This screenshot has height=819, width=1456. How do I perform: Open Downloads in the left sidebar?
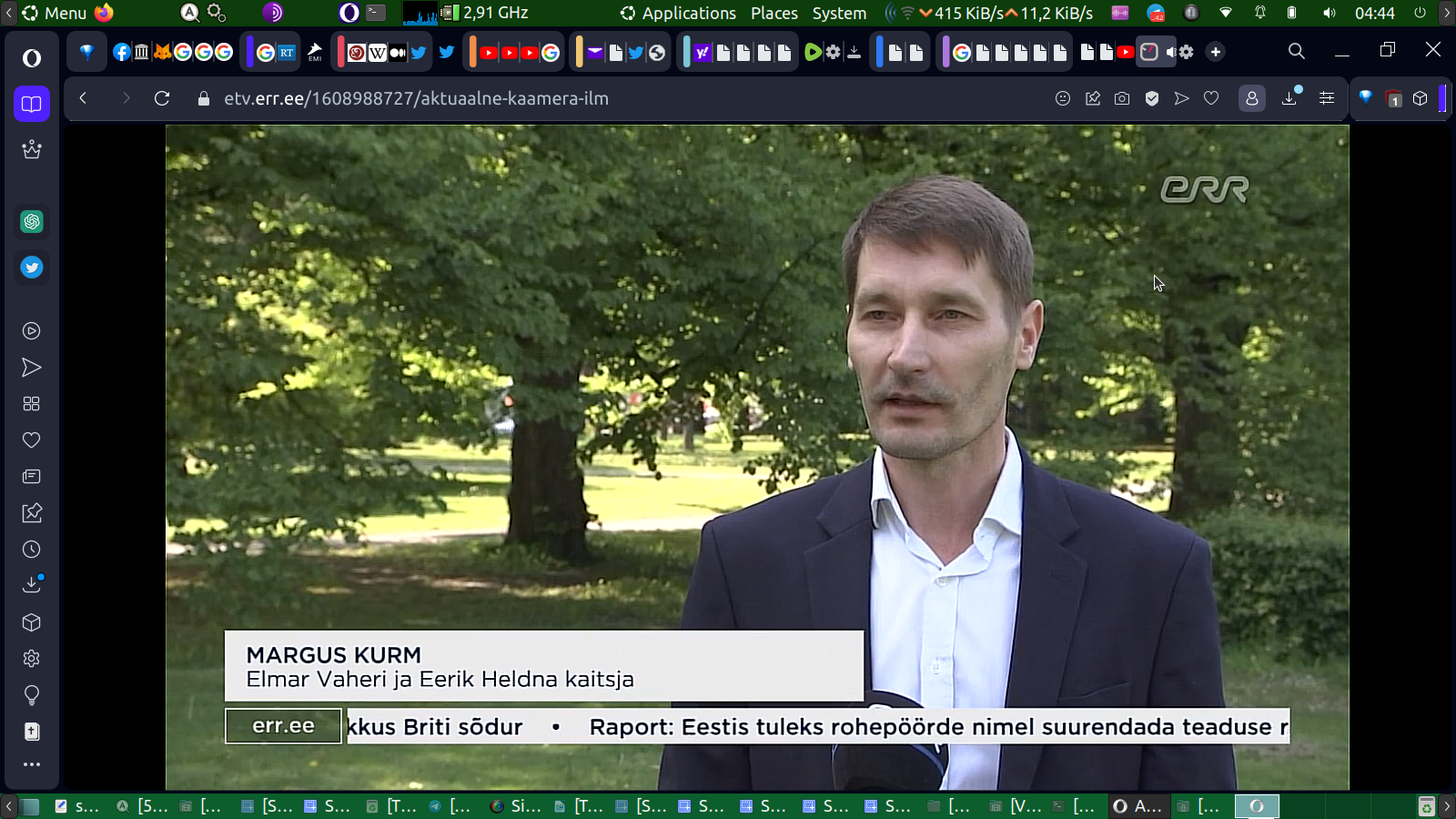(x=32, y=584)
